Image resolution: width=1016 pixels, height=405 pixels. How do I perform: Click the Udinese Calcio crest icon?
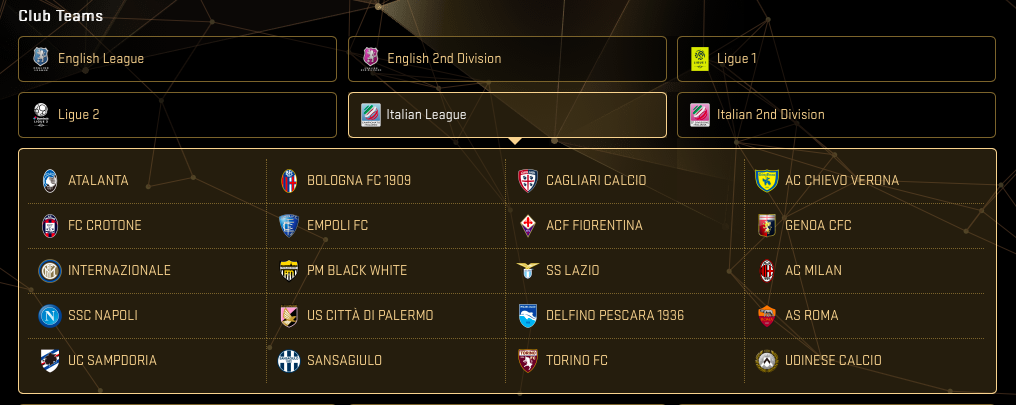(x=767, y=360)
